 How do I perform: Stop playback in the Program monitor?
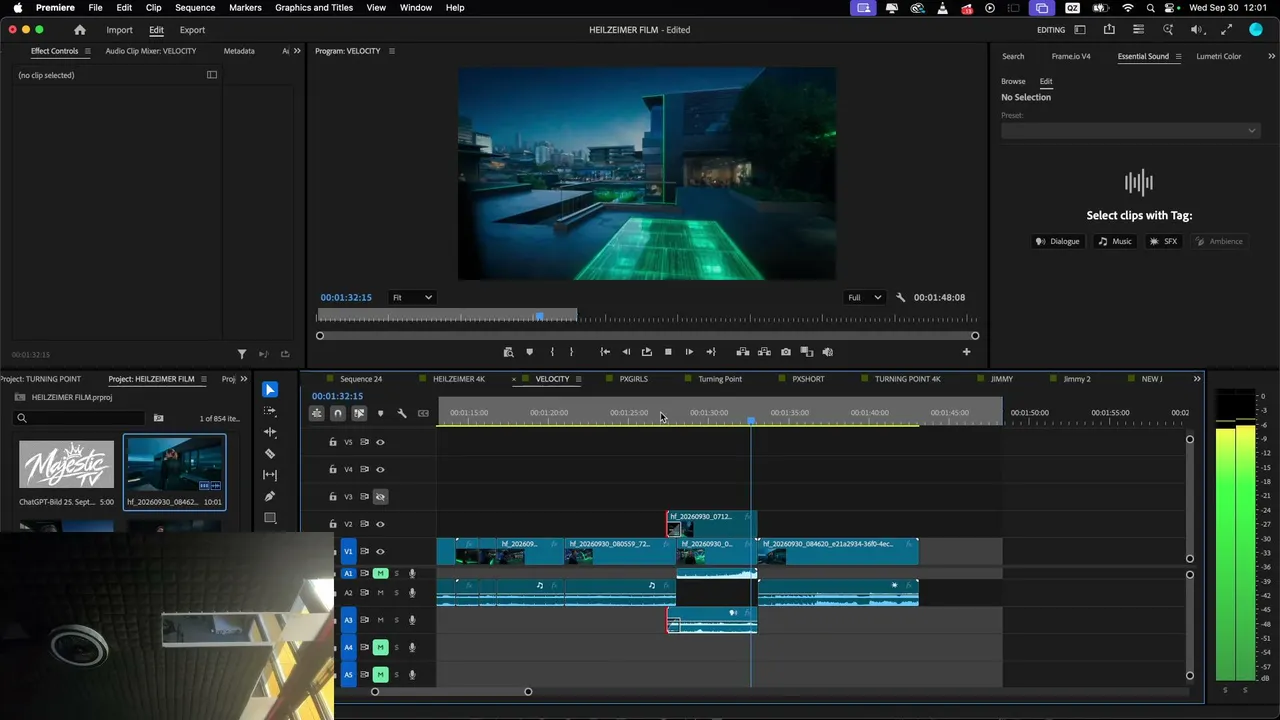(668, 352)
